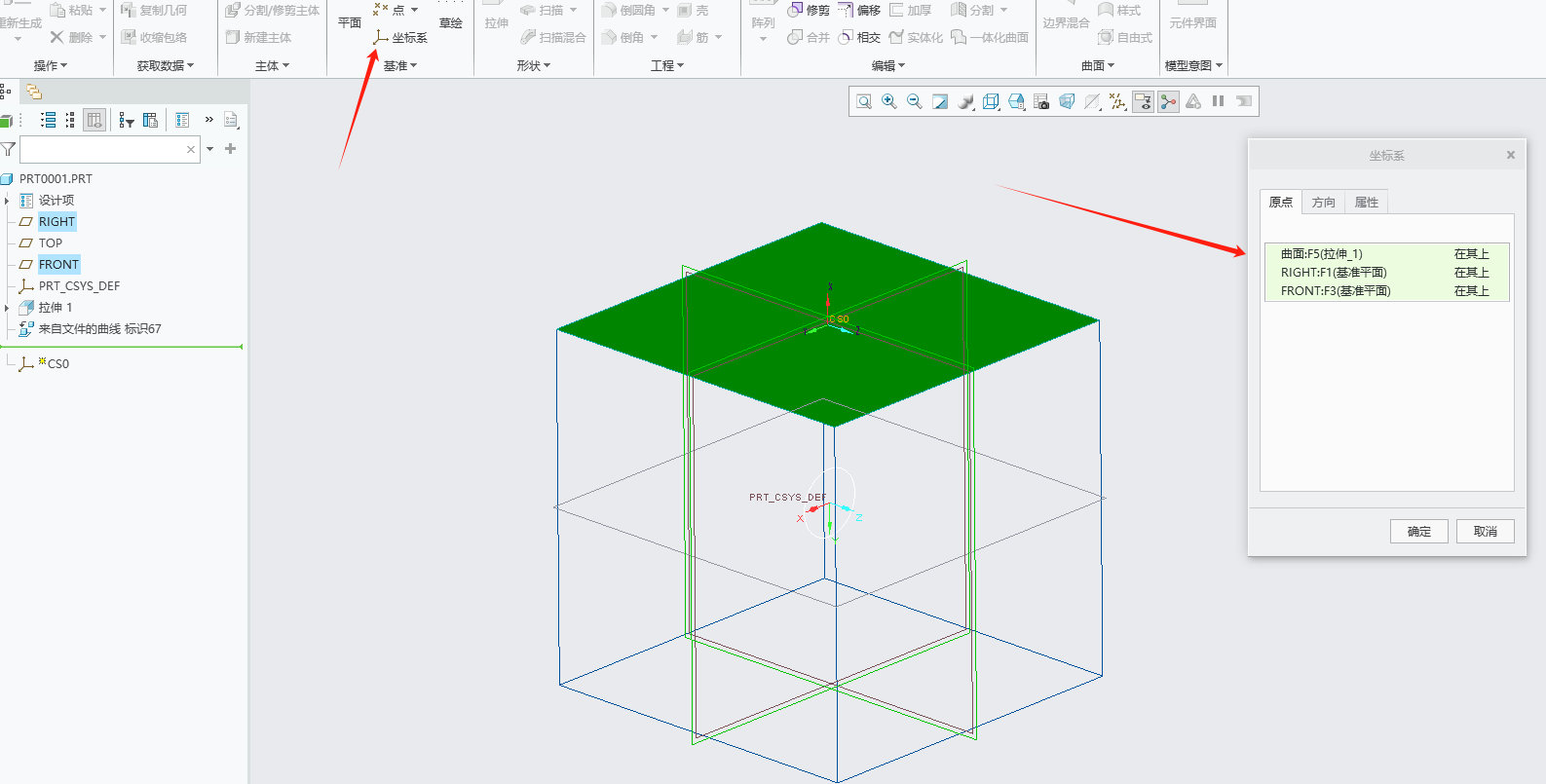The width and height of the screenshot is (1546, 784).
Task: Open the 草绘 sketch tool
Action: pyautogui.click(x=450, y=22)
